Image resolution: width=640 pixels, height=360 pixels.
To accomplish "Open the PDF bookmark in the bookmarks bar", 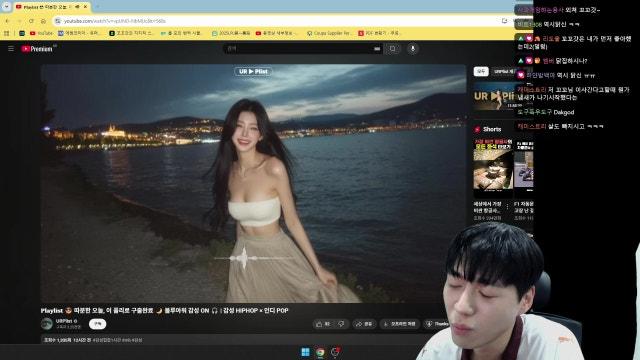I will click(x=379, y=33).
